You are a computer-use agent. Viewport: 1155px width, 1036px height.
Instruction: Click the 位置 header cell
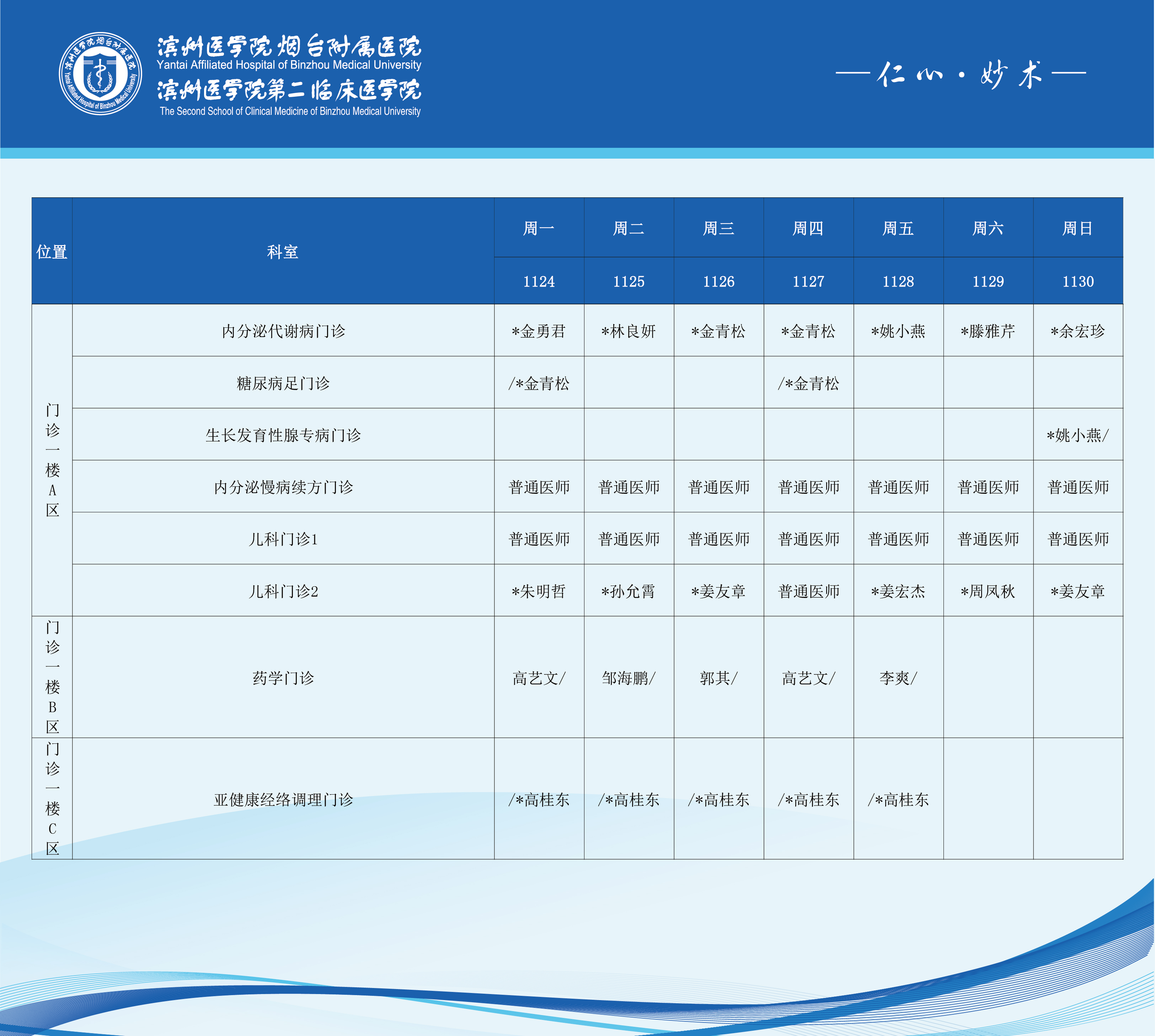[x=52, y=252]
